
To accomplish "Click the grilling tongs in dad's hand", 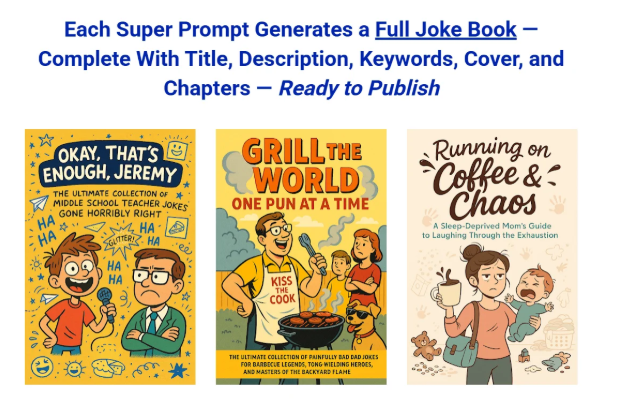I will pos(312,251).
